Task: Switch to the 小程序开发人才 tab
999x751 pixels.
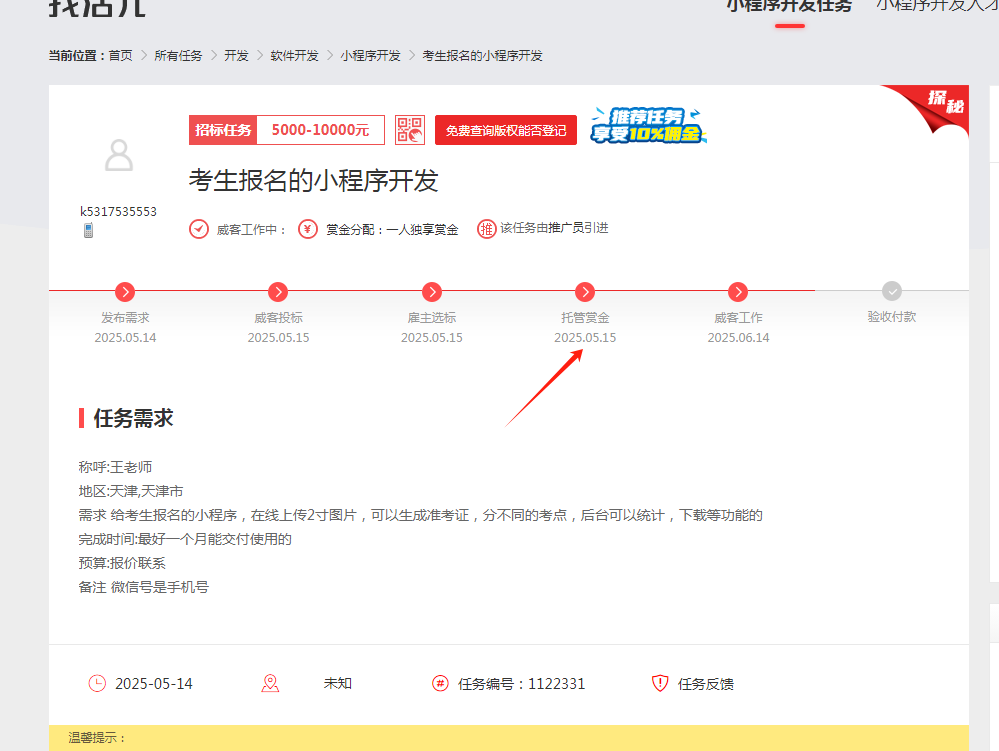Action: click(938, 6)
